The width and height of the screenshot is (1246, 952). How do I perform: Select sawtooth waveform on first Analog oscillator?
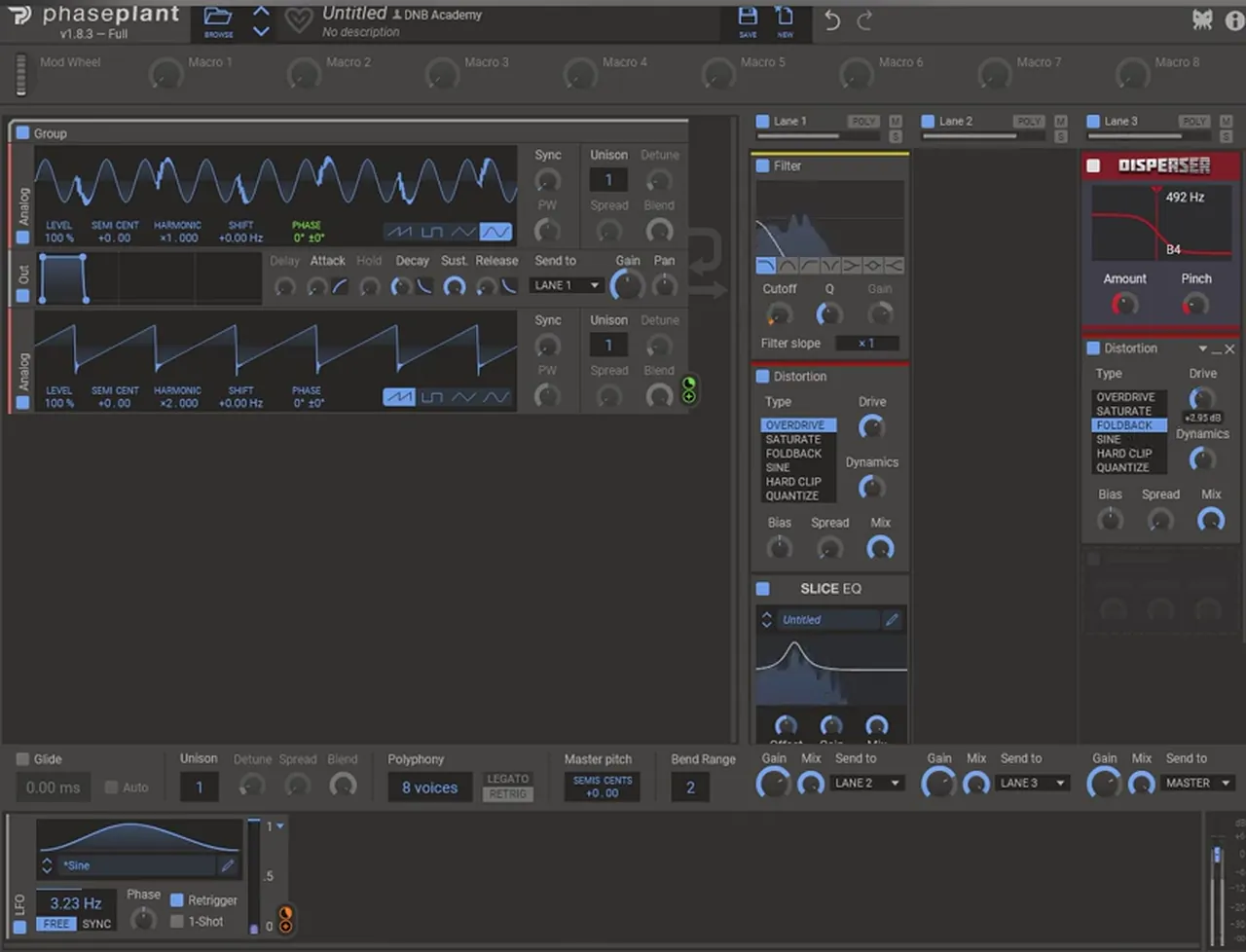(x=398, y=232)
